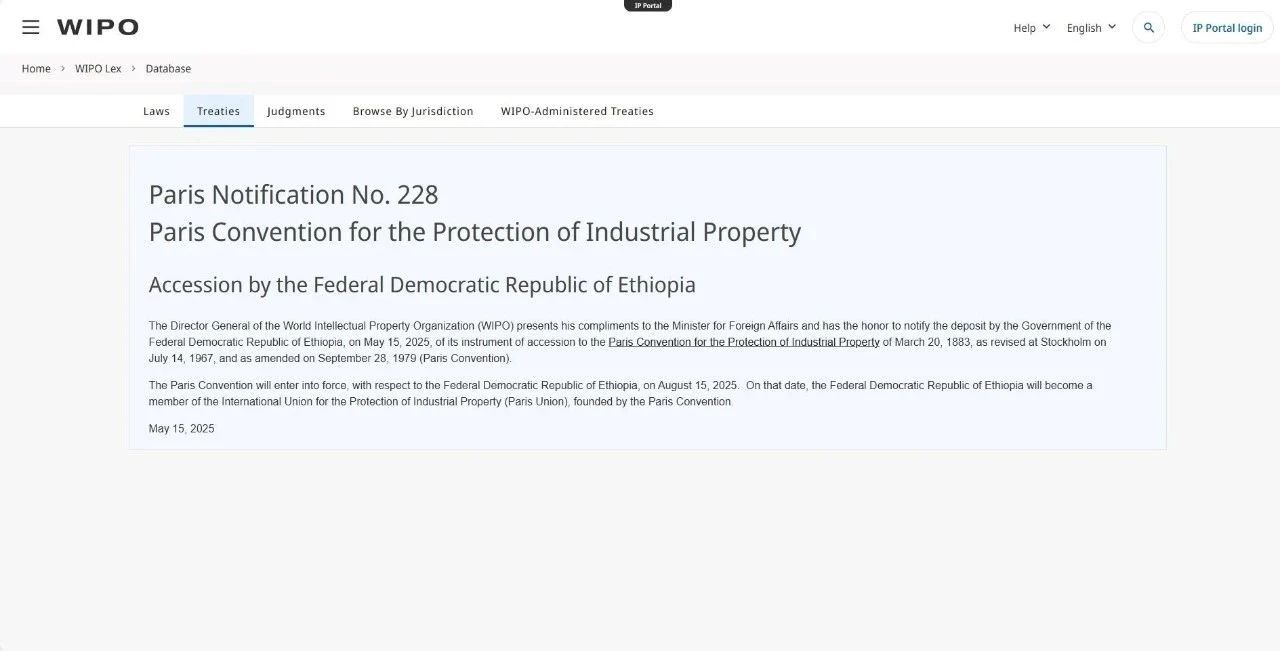Open the English language selector
The width and height of the screenshot is (1280, 651).
click(x=1091, y=28)
